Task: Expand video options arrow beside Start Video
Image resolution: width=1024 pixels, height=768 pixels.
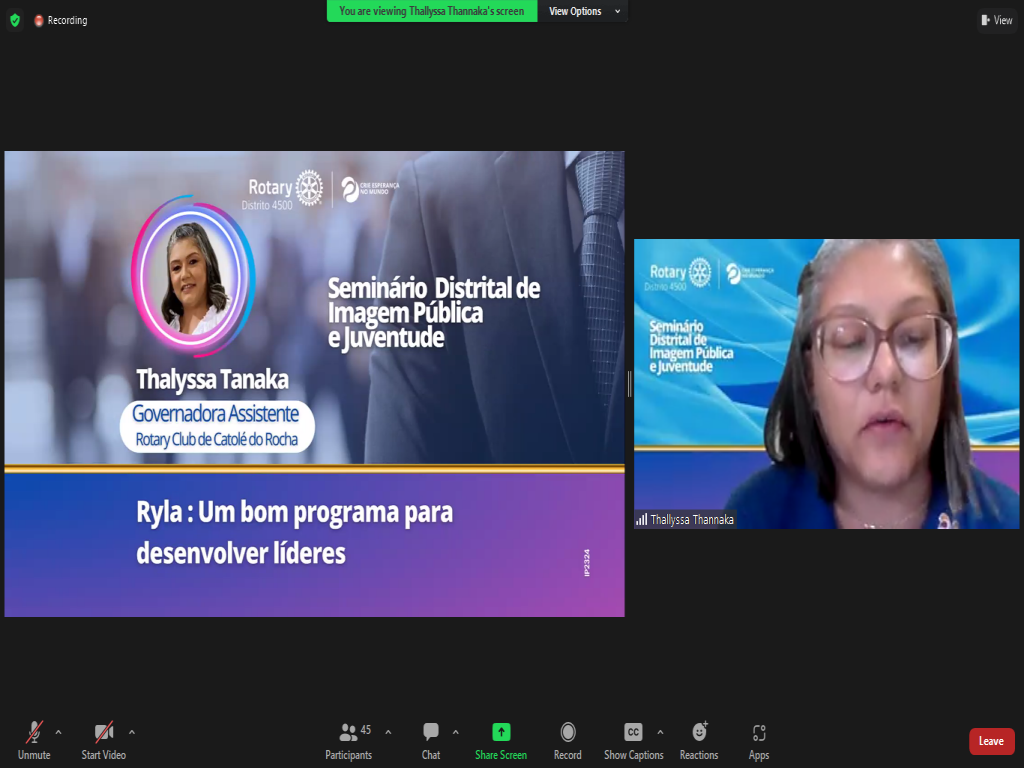Action: coord(132,732)
